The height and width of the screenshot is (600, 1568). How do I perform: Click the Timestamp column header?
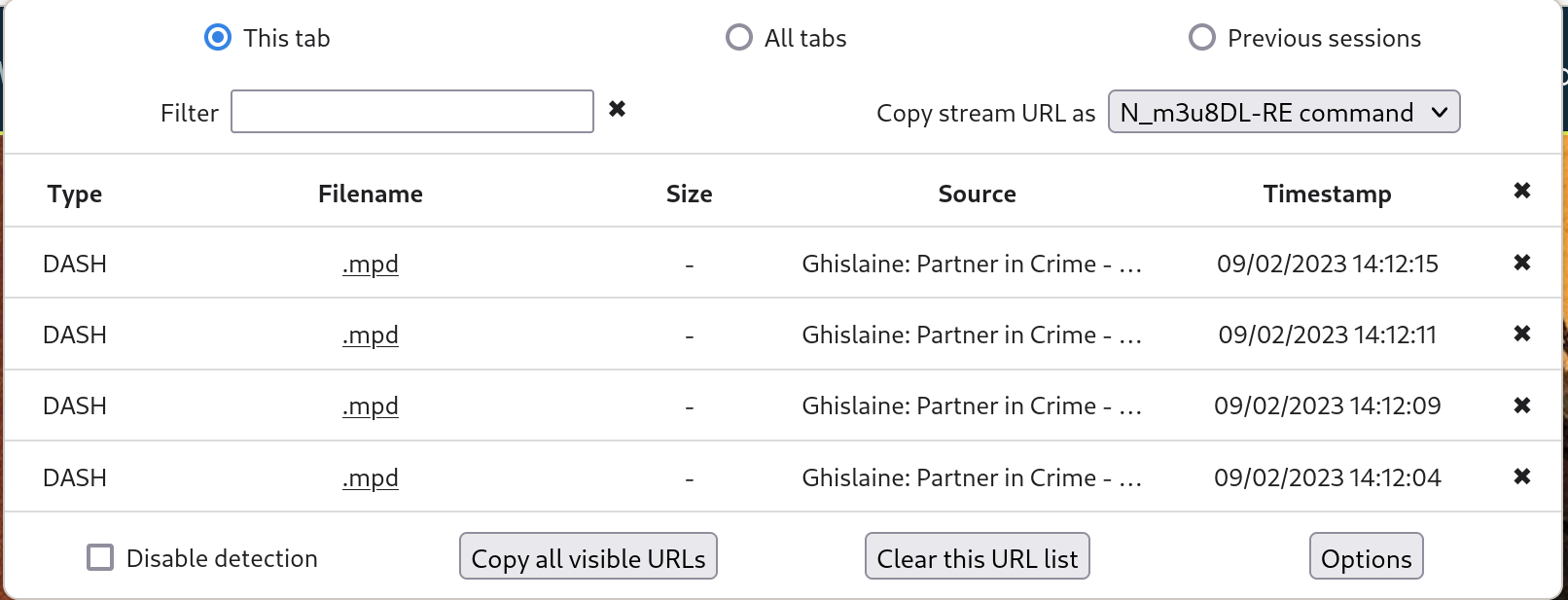tap(1327, 194)
